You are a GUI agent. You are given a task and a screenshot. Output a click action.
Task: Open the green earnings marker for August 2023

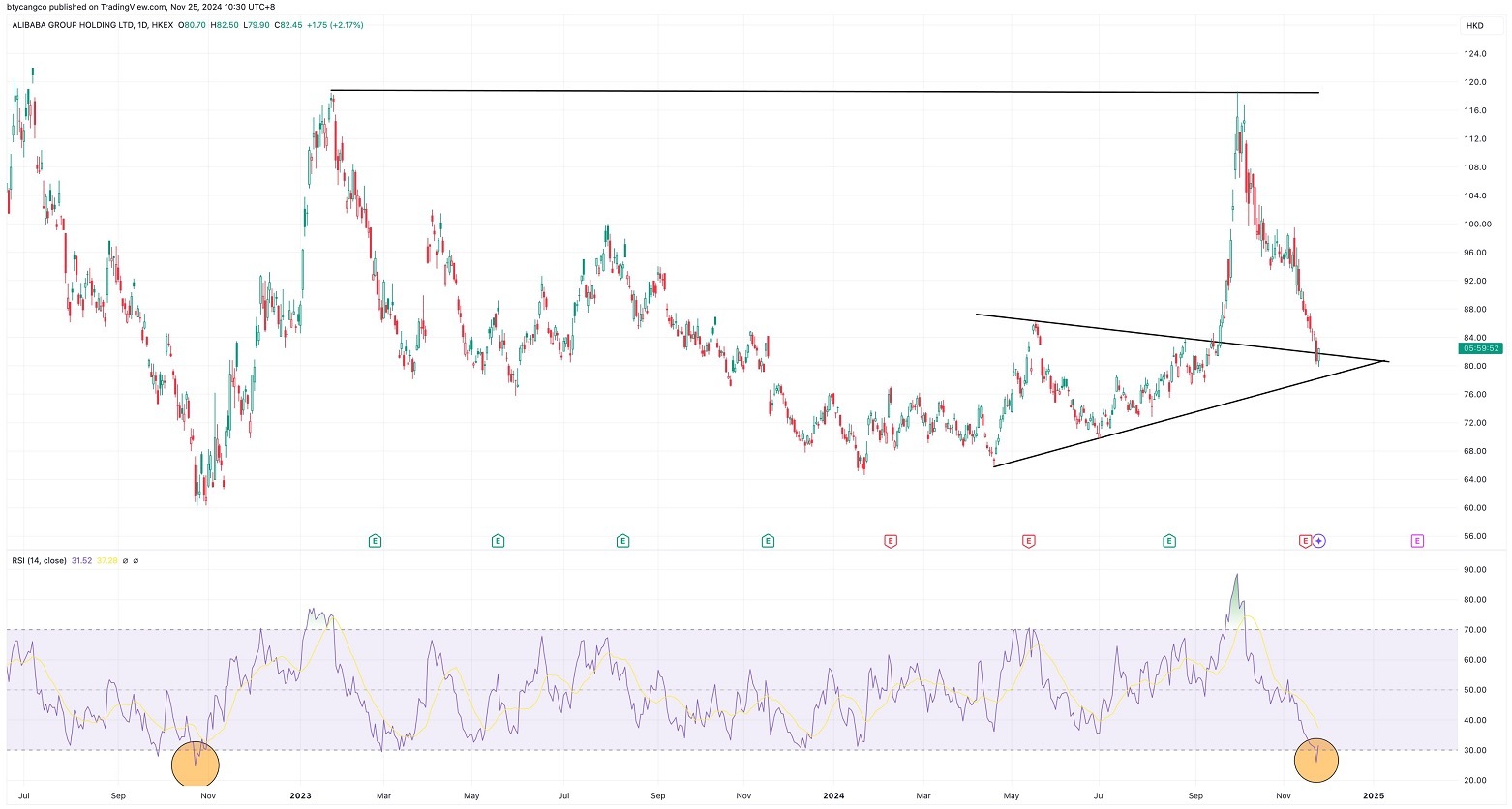click(x=622, y=541)
